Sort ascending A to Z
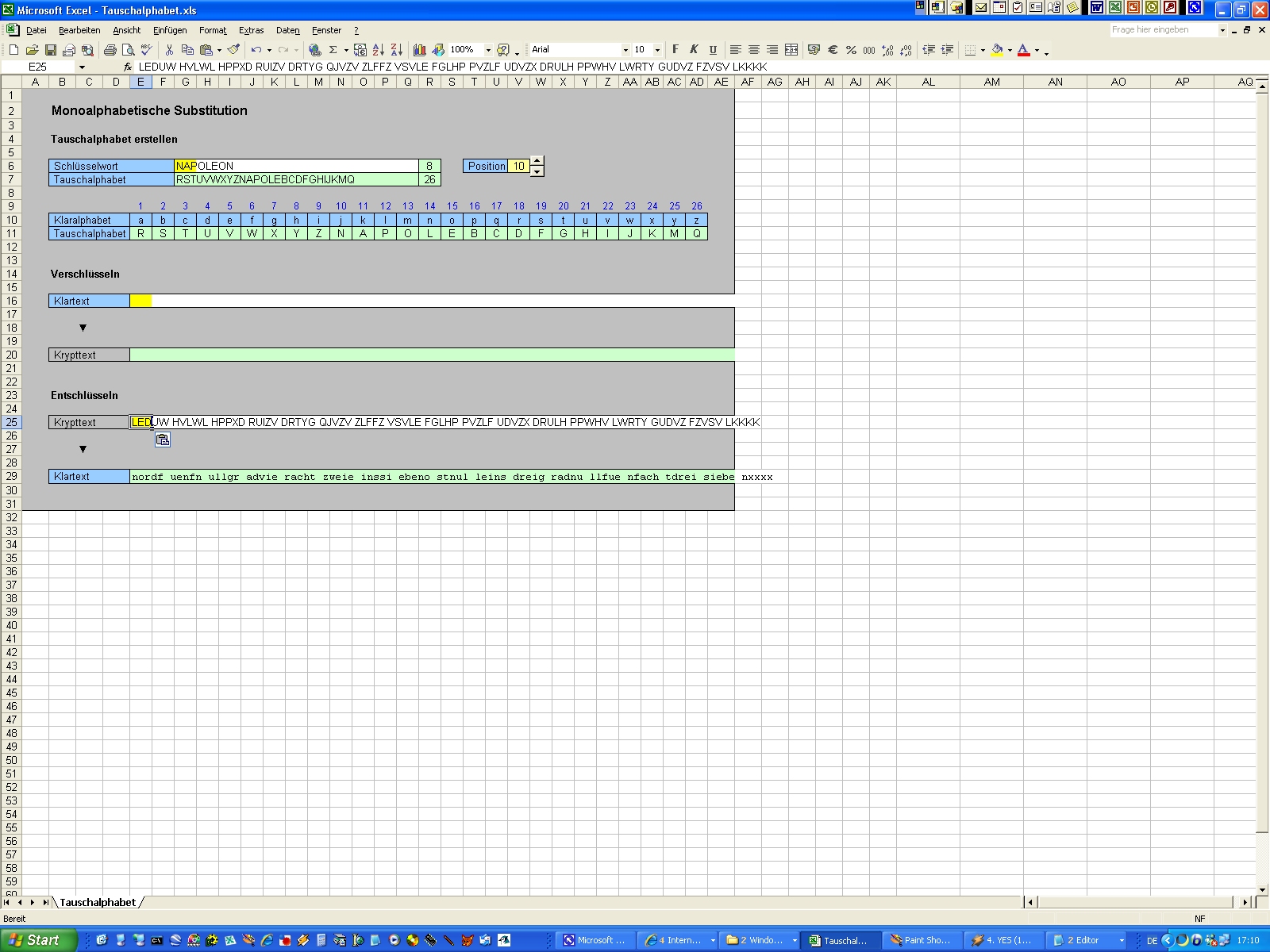 [x=379, y=50]
